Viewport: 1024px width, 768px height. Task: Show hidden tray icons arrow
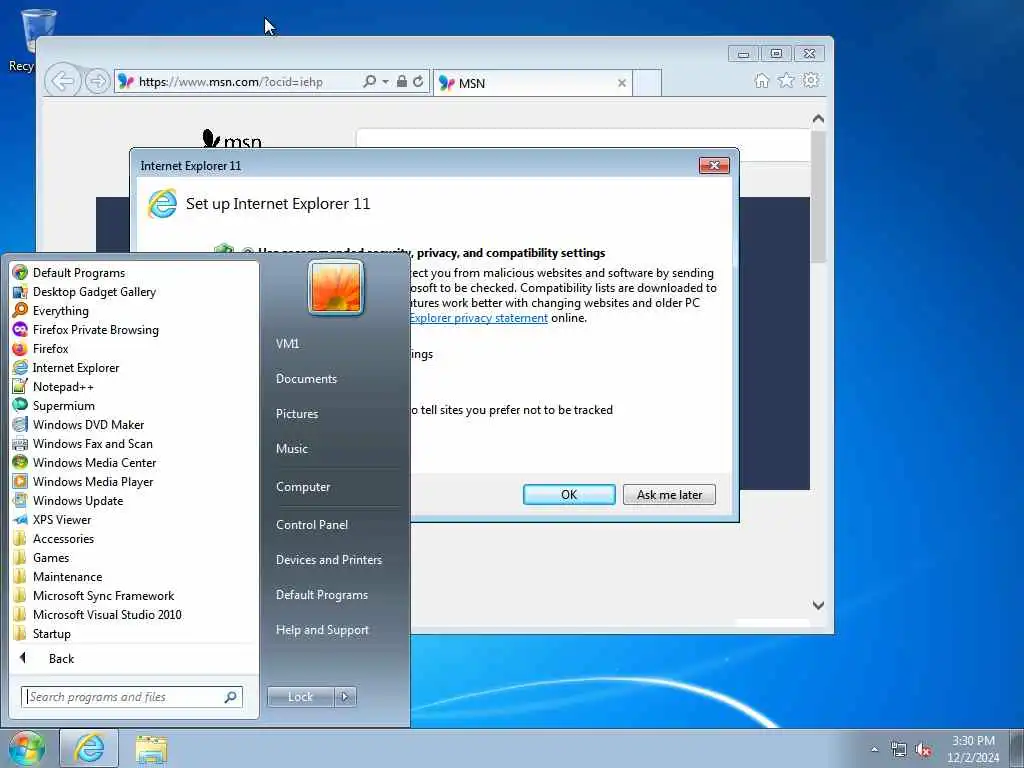pyautogui.click(x=874, y=749)
